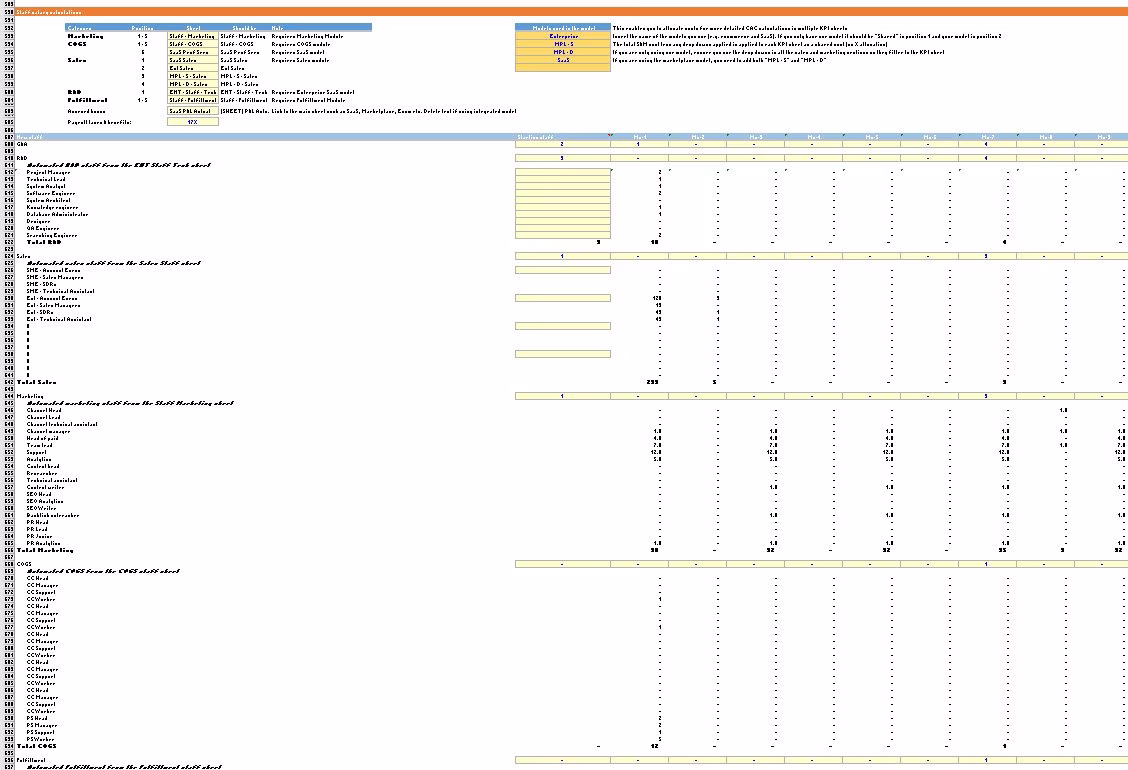1128x770 pixels.
Task: Click the 'Starting staff' column header
Action: 563,137
